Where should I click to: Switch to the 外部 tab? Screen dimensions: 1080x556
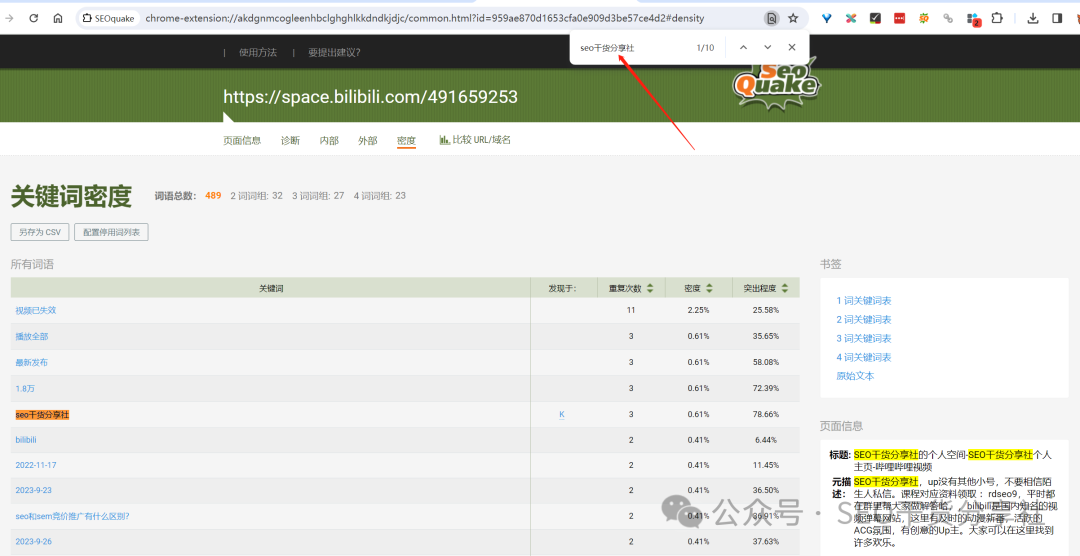click(368, 140)
